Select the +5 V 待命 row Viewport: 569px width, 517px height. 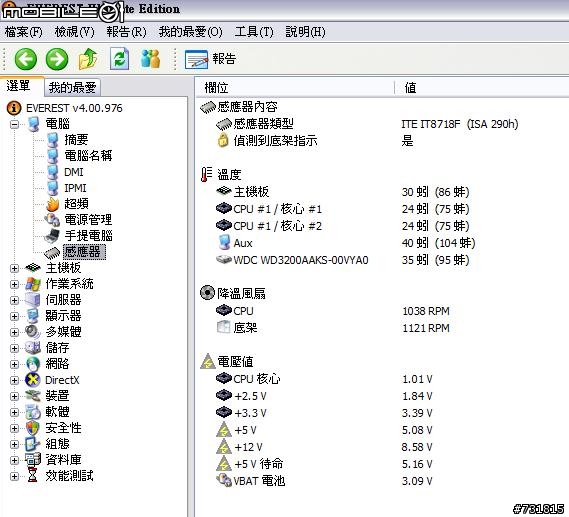coord(324,464)
